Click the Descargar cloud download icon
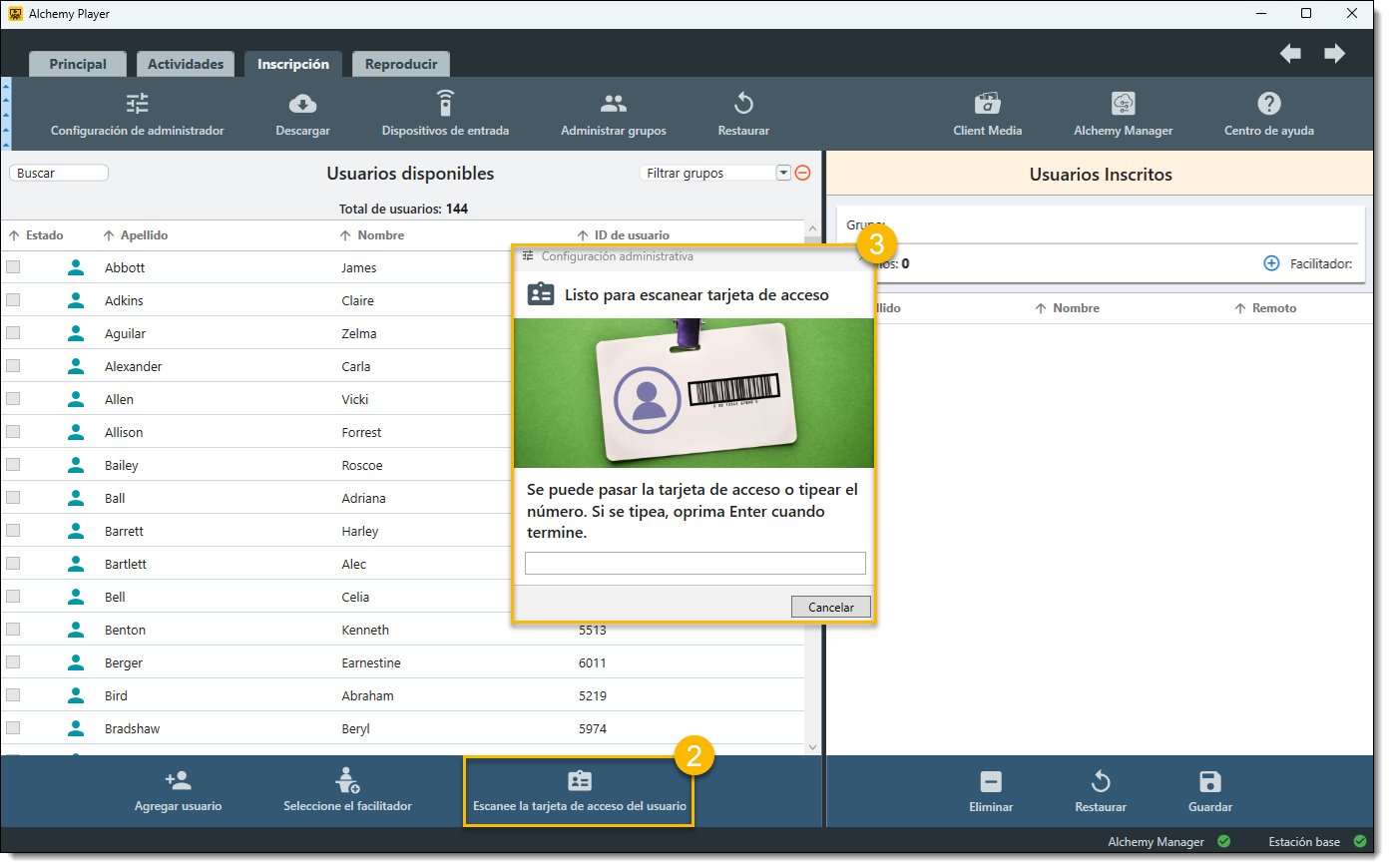The height and width of the screenshot is (868, 1389). coord(302,104)
